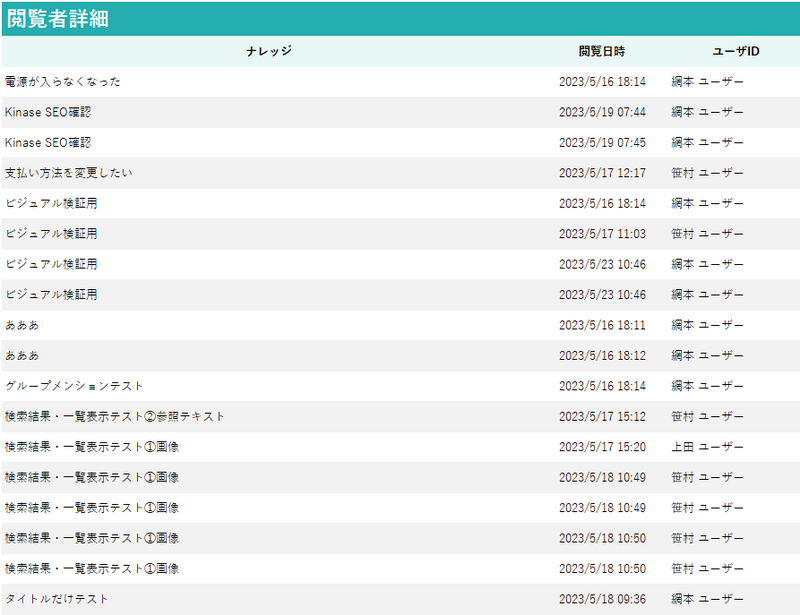800x615 pixels.
Task: Click the 閲覧日時 column header
Action: pyautogui.click(x=601, y=51)
